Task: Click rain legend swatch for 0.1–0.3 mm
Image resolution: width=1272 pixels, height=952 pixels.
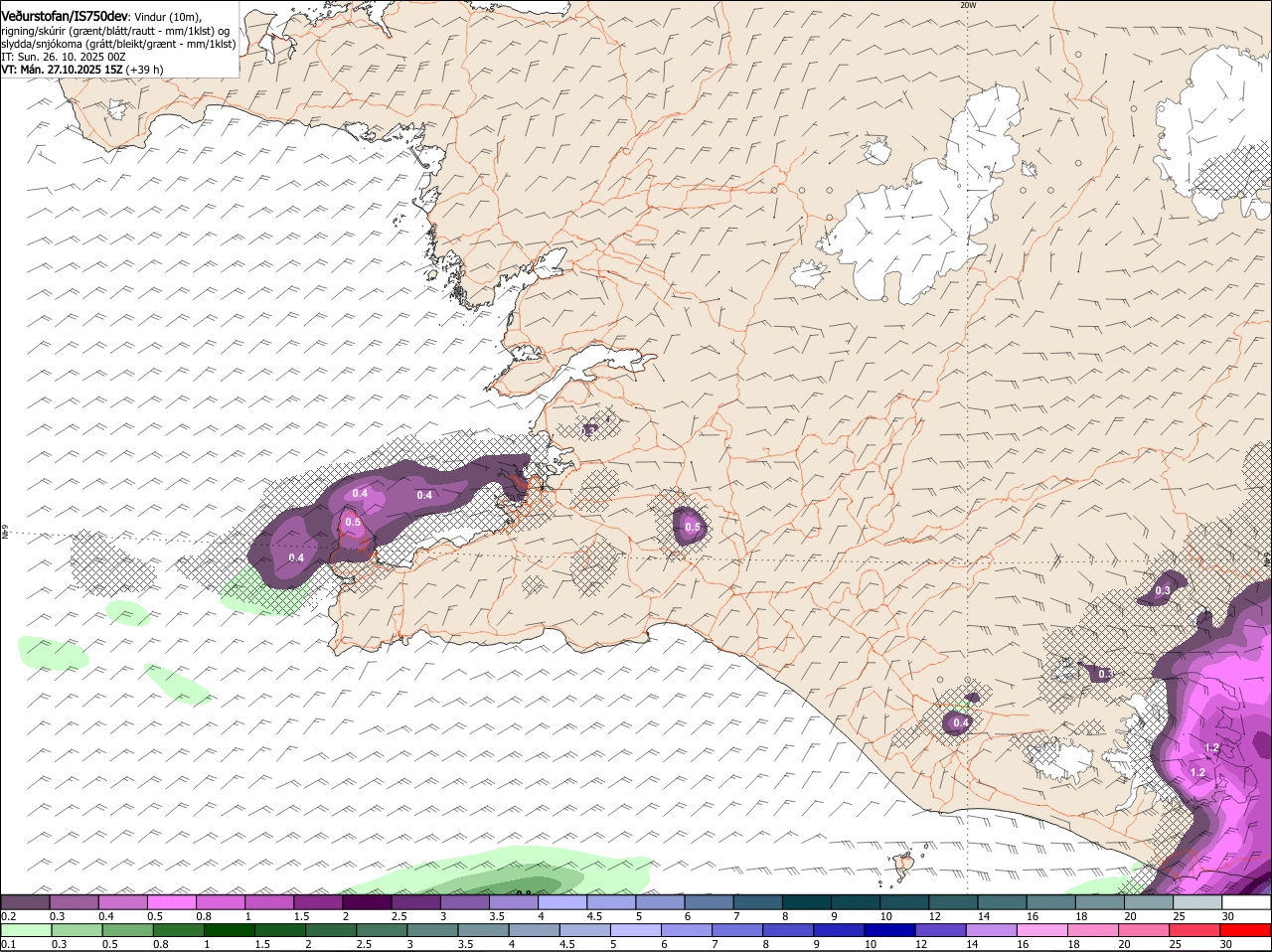Action: pos(26,929)
